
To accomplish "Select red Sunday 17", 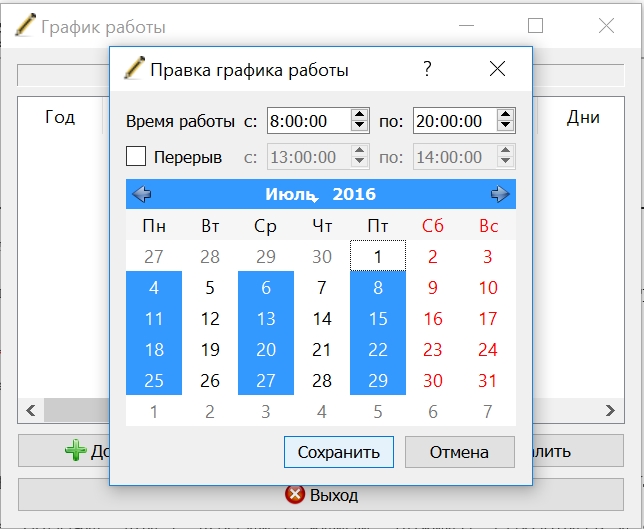I will [x=488, y=318].
